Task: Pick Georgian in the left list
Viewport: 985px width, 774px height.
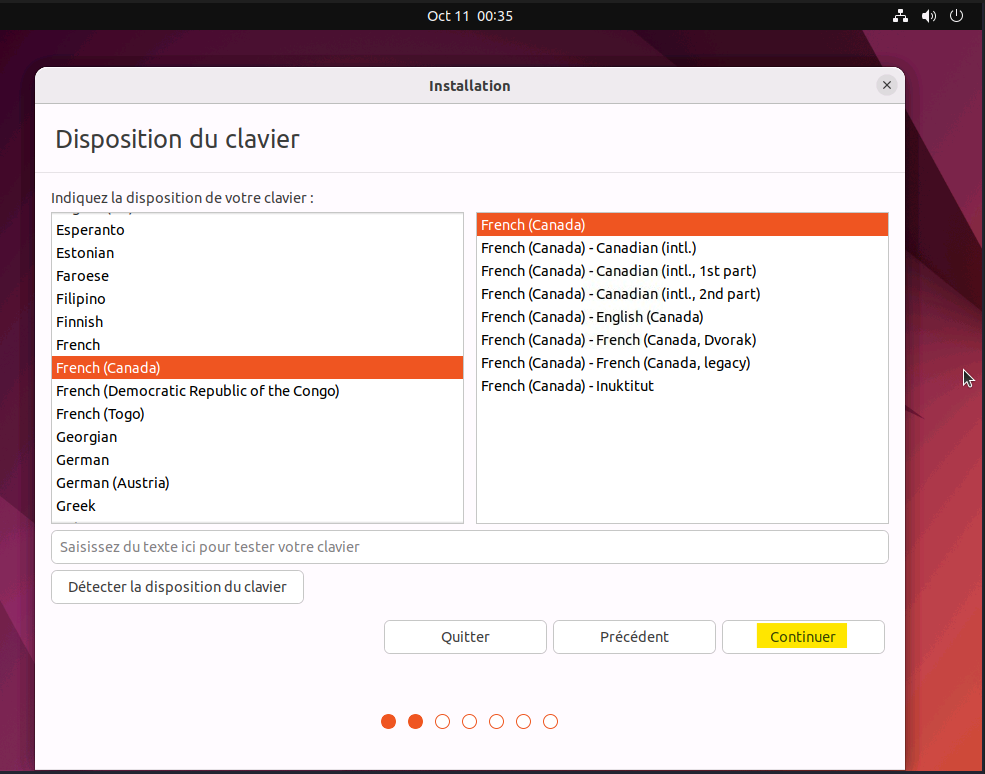Action: 86,437
